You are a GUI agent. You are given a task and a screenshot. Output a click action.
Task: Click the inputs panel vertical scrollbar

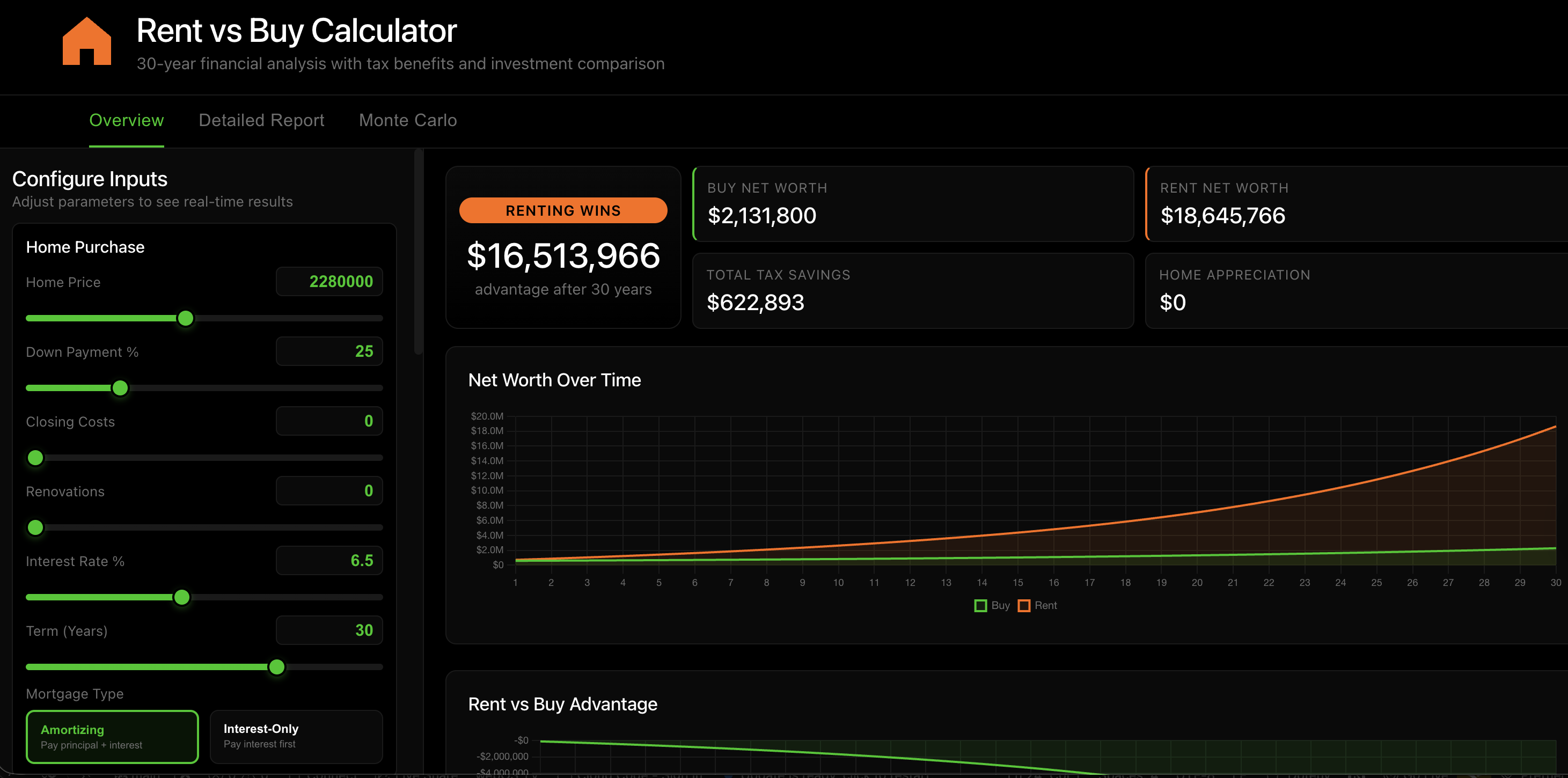coord(418,253)
